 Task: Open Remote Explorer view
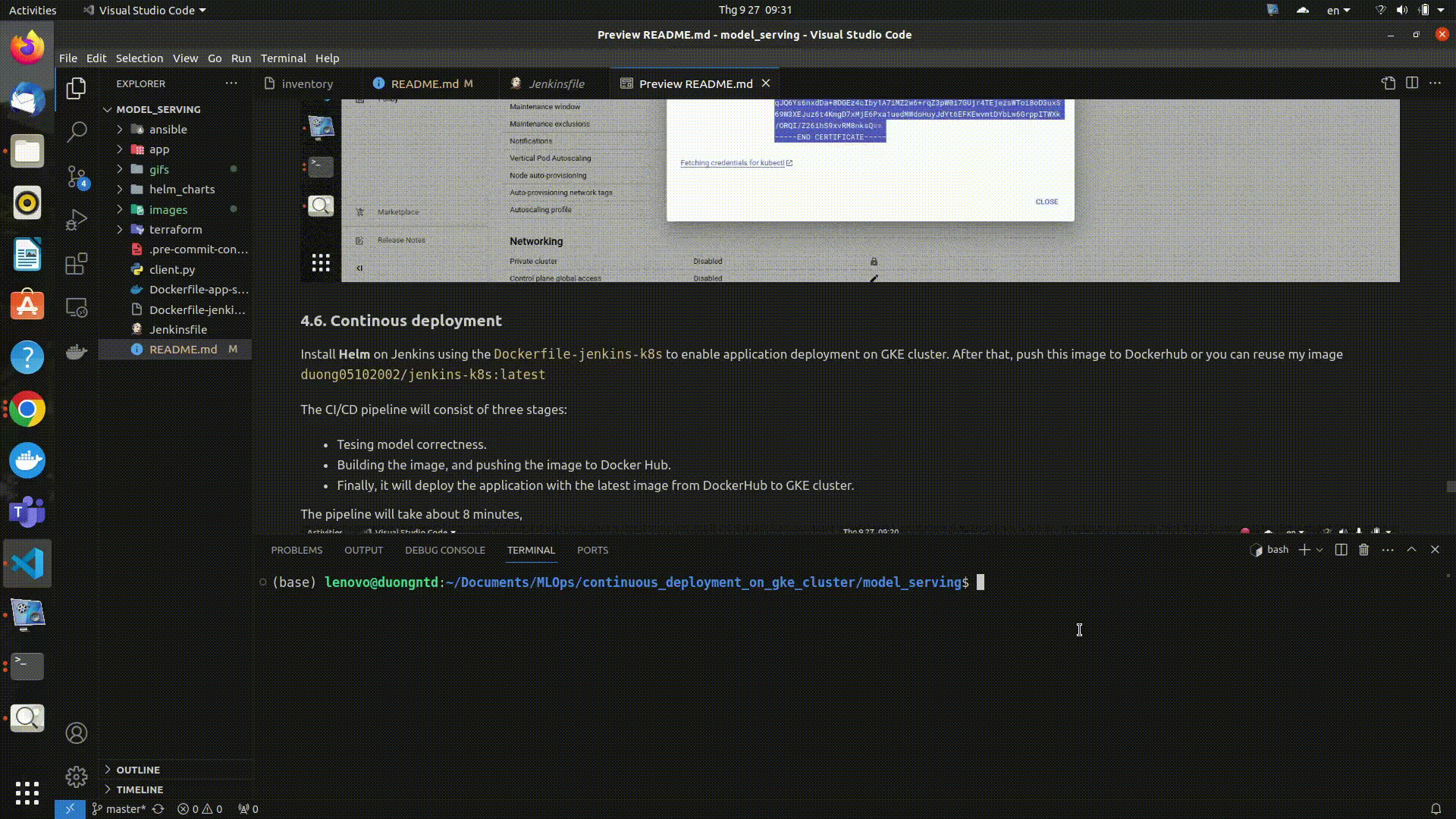pyautogui.click(x=77, y=308)
